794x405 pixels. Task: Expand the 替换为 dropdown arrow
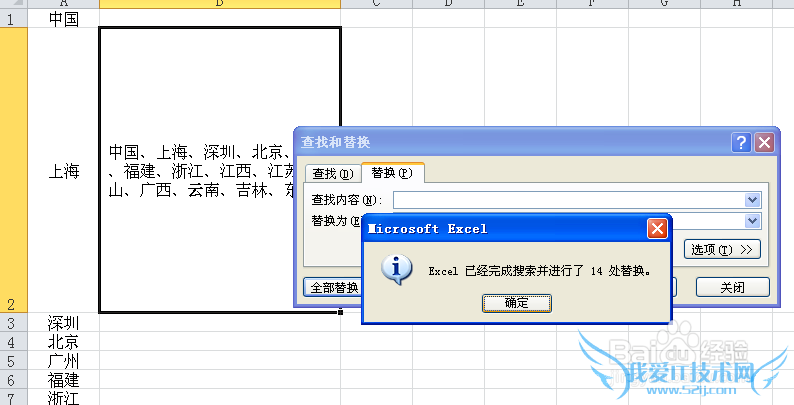click(753, 221)
